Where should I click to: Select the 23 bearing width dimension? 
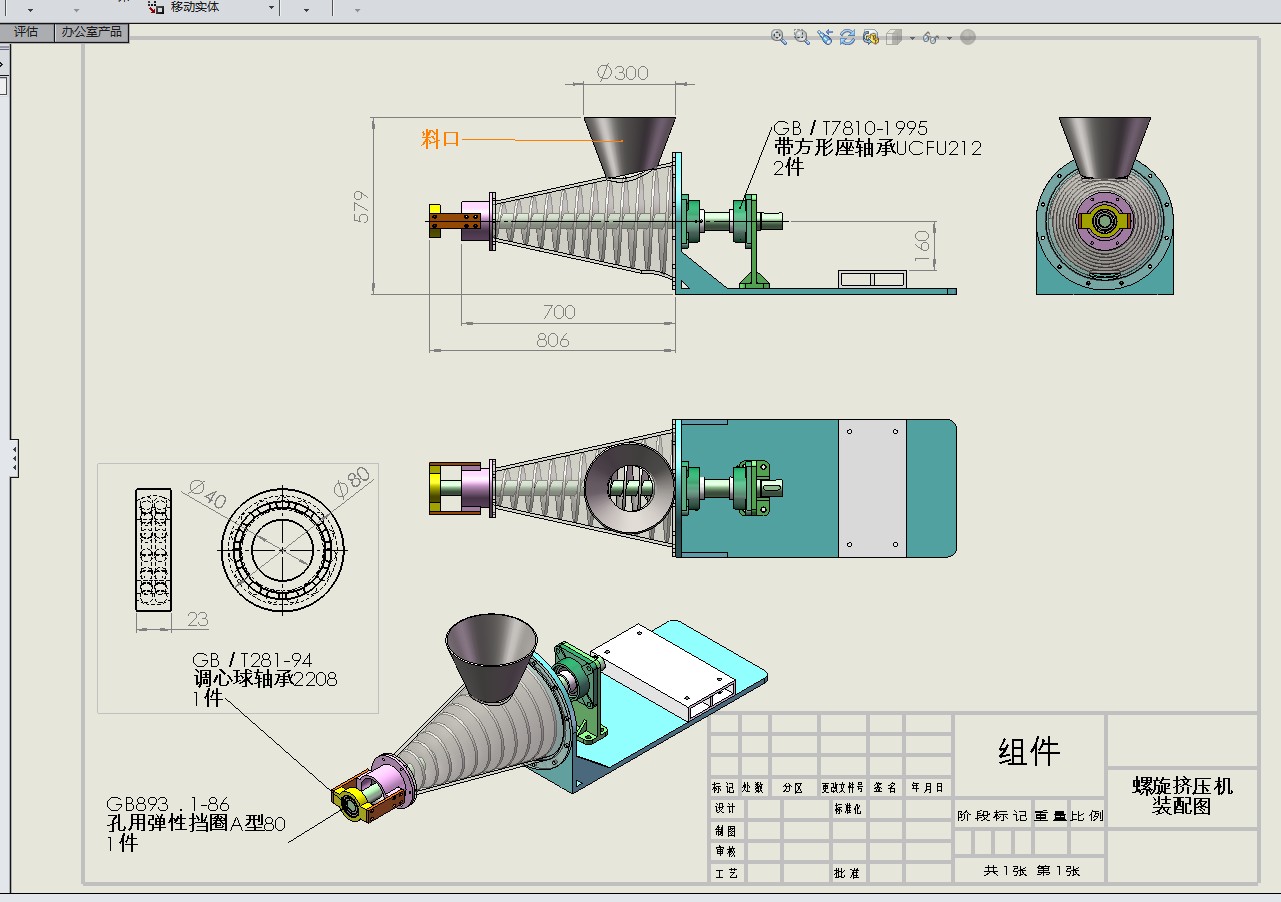click(198, 619)
